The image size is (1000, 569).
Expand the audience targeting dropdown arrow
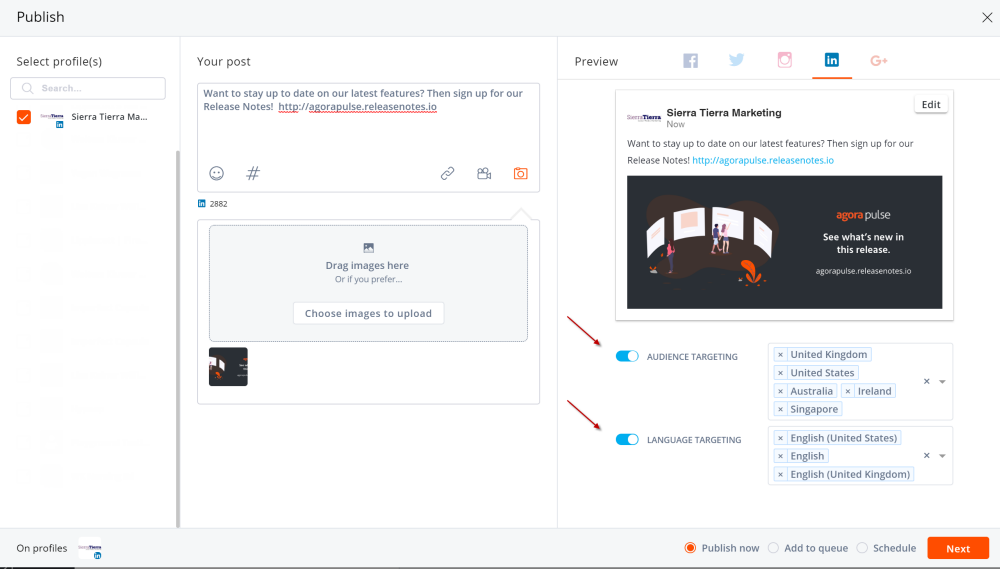[x=942, y=381]
